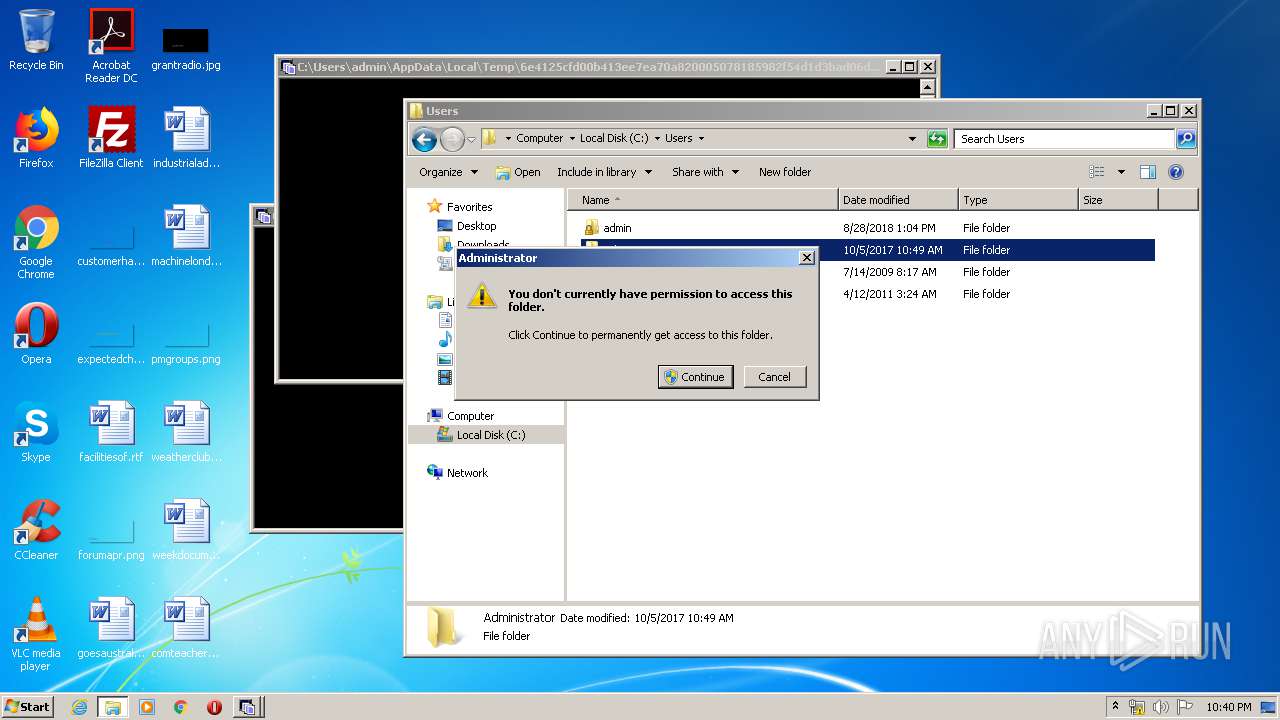Image resolution: width=1280 pixels, height=720 pixels.
Task: Show hidden system tray icons
Action: pyautogui.click(x=1115, y=707)
